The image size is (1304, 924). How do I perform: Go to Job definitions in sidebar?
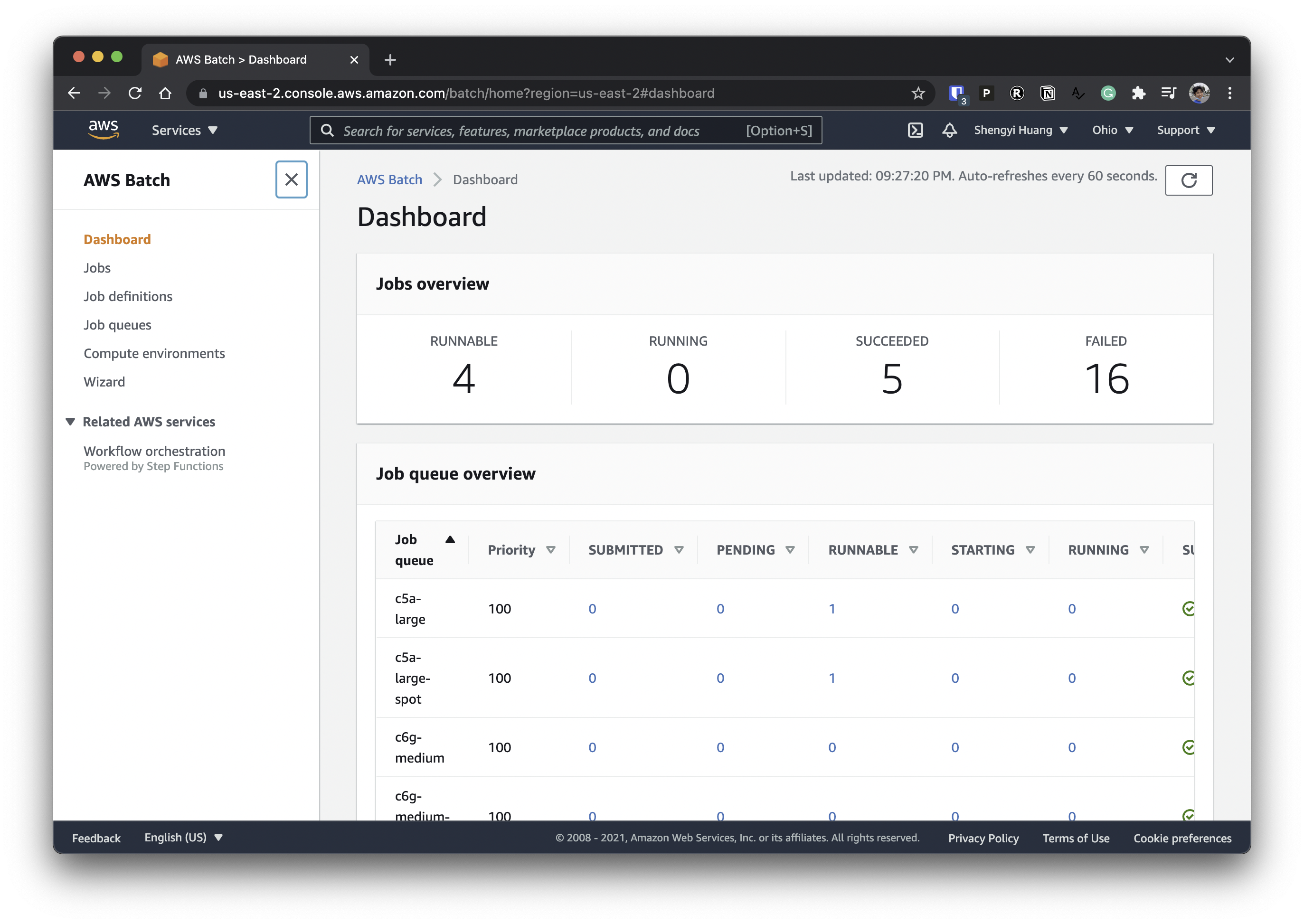click(127, 296)
